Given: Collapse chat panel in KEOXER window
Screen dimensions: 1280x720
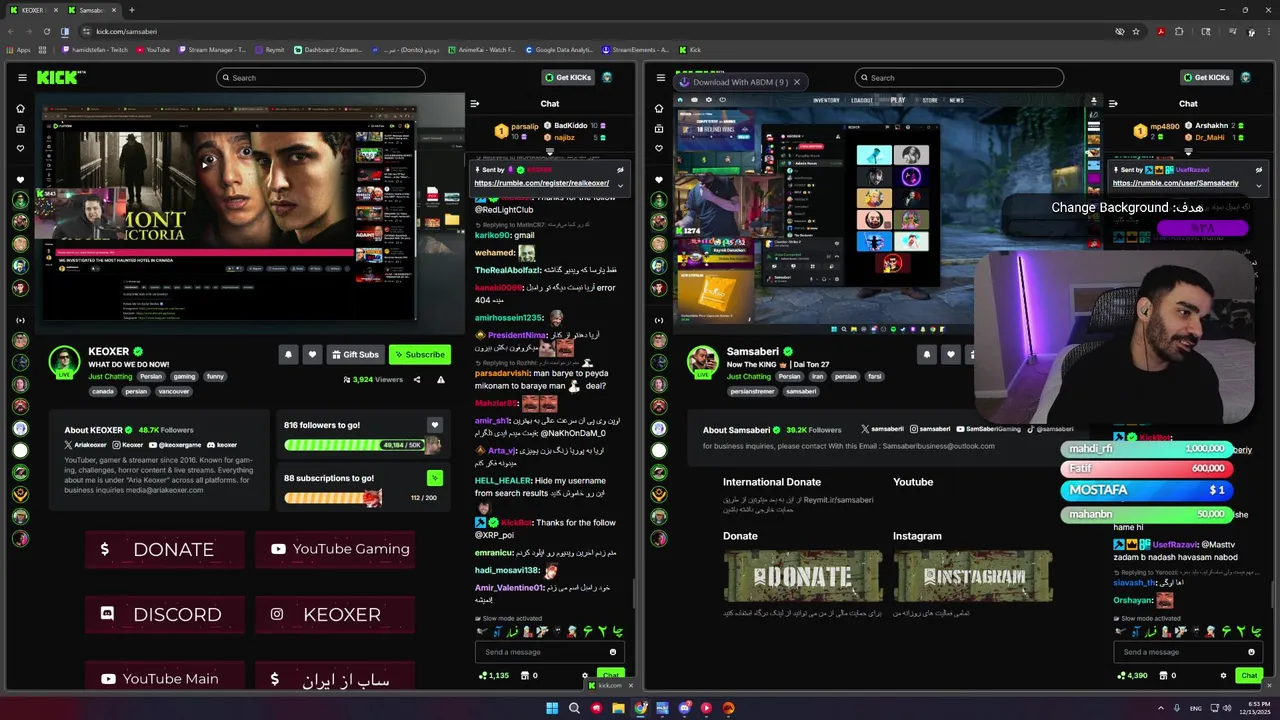Looking at the screenshot, I should [475, 103].
